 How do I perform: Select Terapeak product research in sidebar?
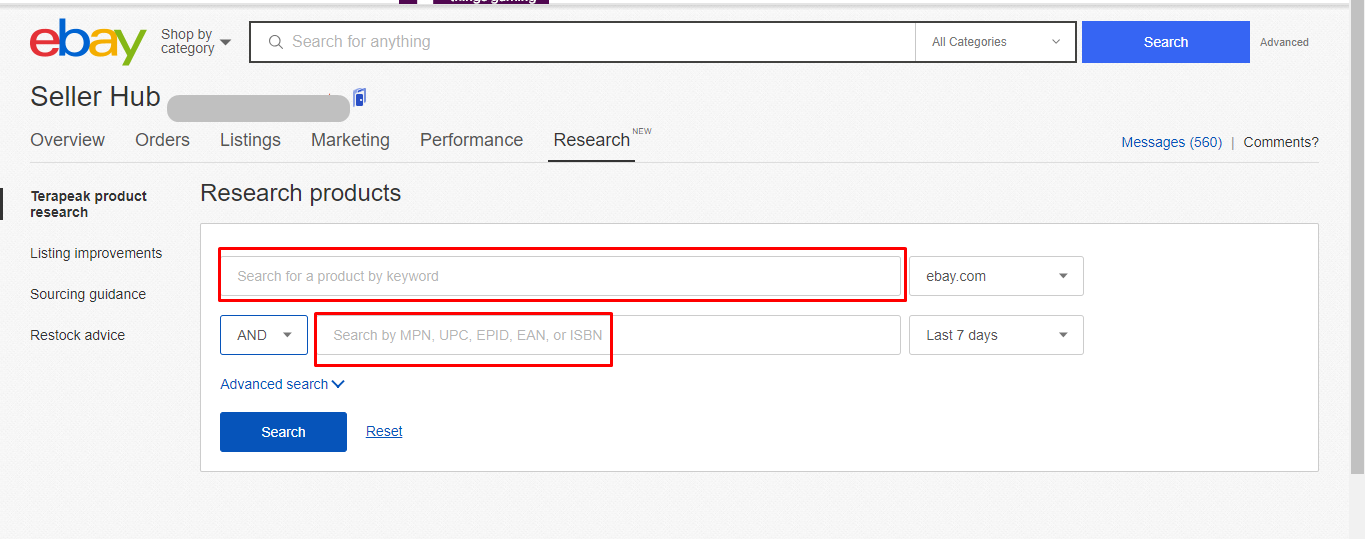(88, 204)
